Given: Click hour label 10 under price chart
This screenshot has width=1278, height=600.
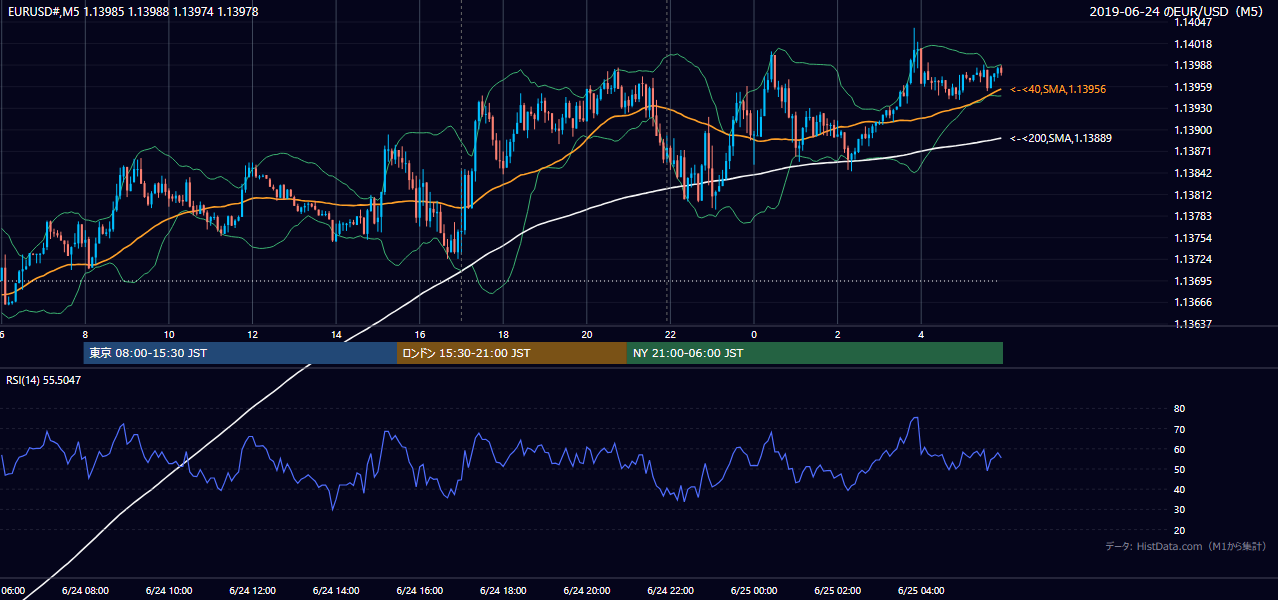Looking at the screenshot, I should pyautogui.click(x=169, y=334).
